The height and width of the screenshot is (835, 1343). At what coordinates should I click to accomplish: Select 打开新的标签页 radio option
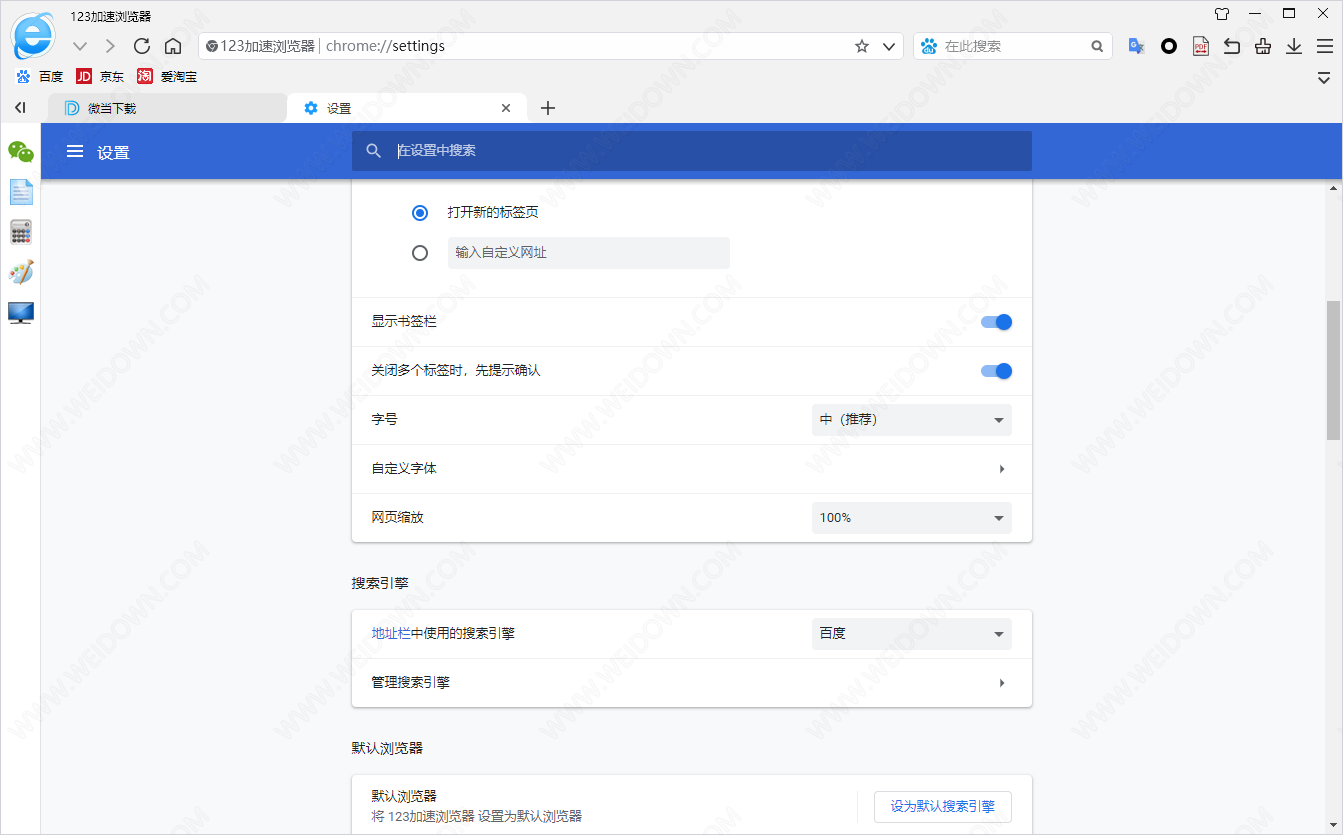[420, 213]
